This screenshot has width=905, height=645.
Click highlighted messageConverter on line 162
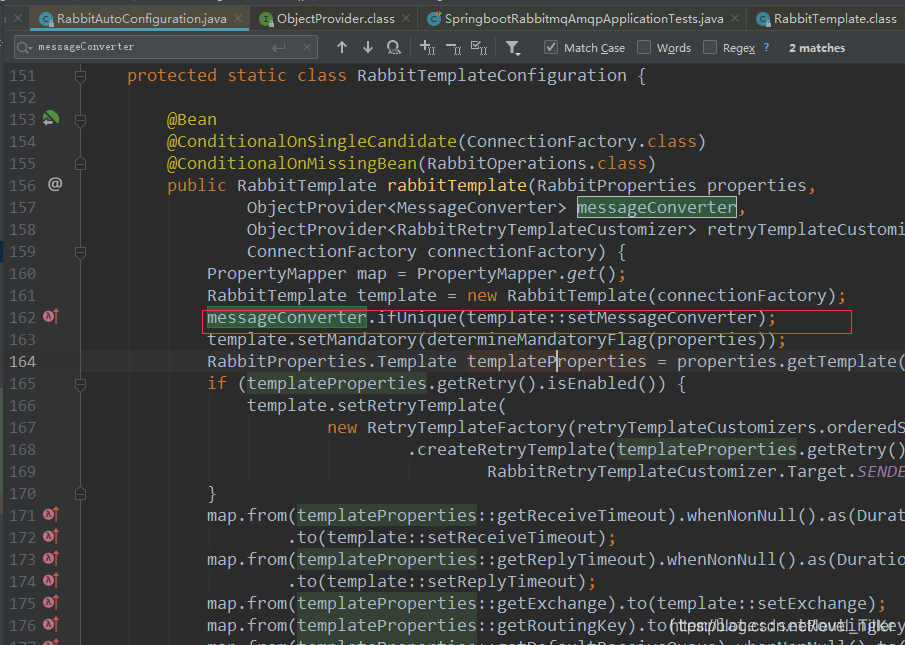point(286,317)
